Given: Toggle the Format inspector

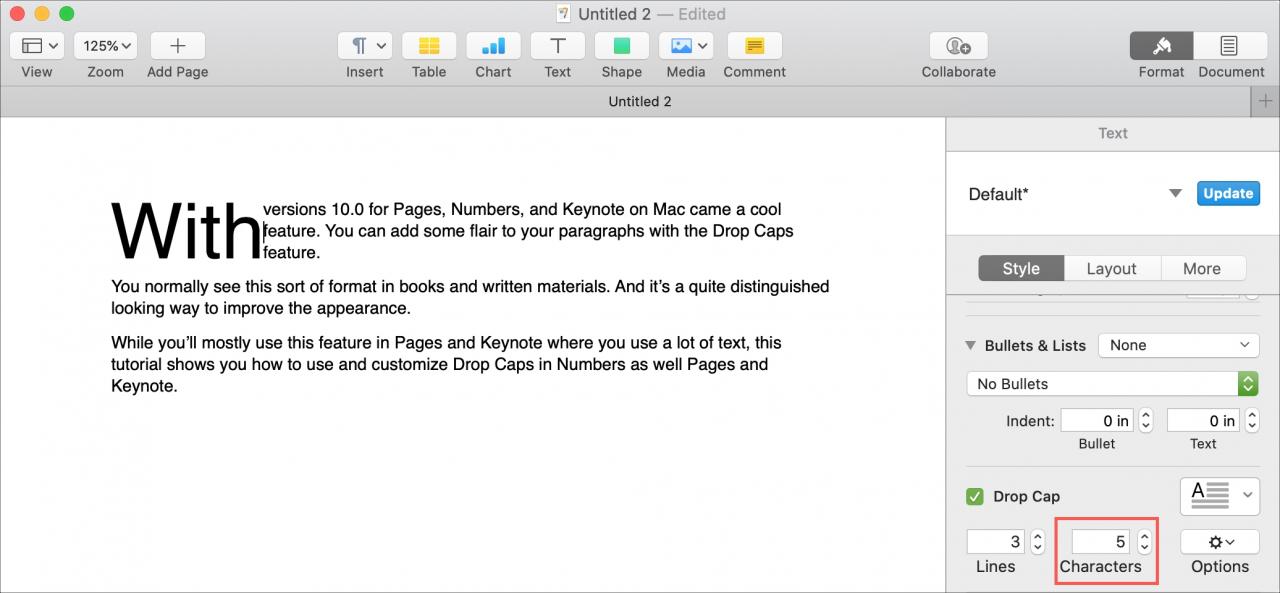Looking at the screenshot, I should pyautogui.click(x=1161, y=46).
